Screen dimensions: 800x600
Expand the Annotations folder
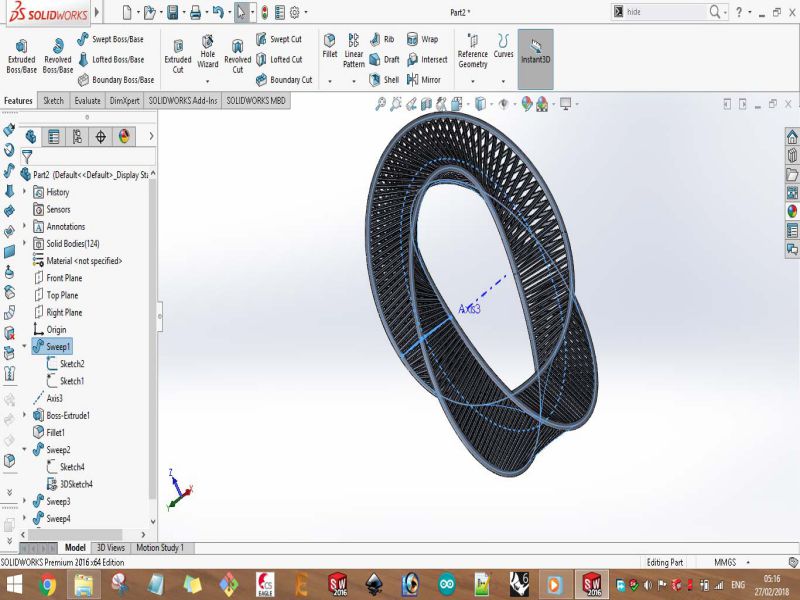(x=24, y=226)
